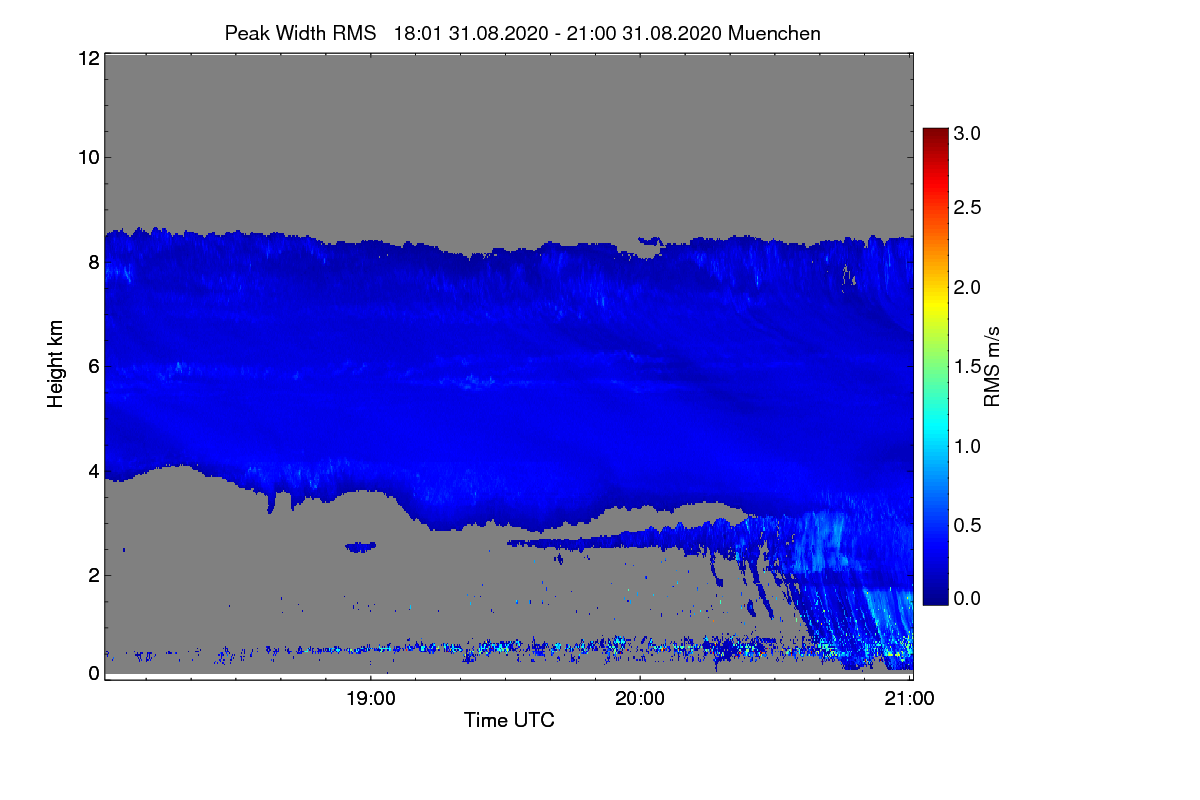Click the '21:00 31.08.2020' end time in title
The width and height of the screenshot is (1200, 800).
point(643,33)
